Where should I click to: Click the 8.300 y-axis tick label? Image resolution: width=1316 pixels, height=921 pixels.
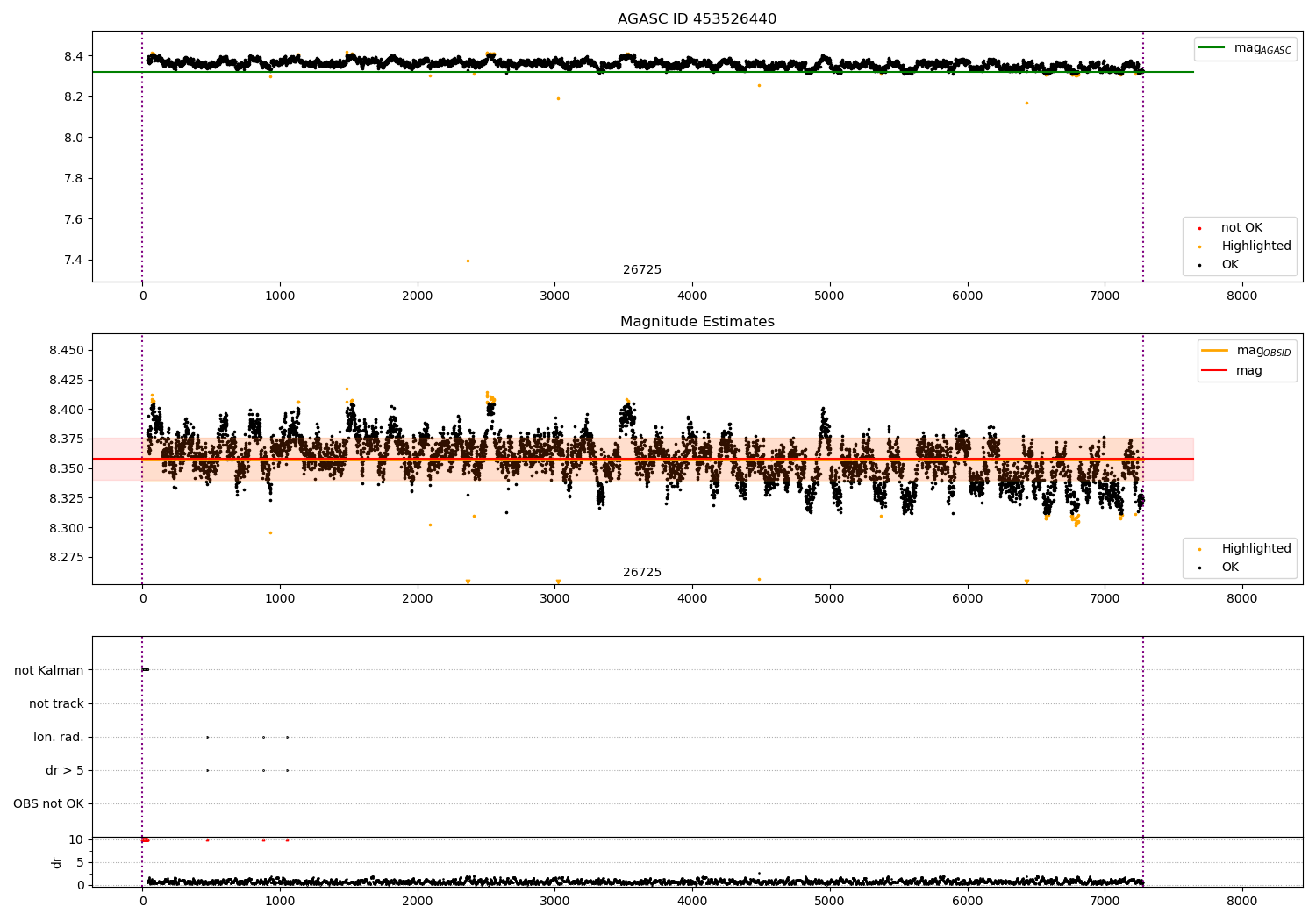pyautogui.click(x=67, y=528)
